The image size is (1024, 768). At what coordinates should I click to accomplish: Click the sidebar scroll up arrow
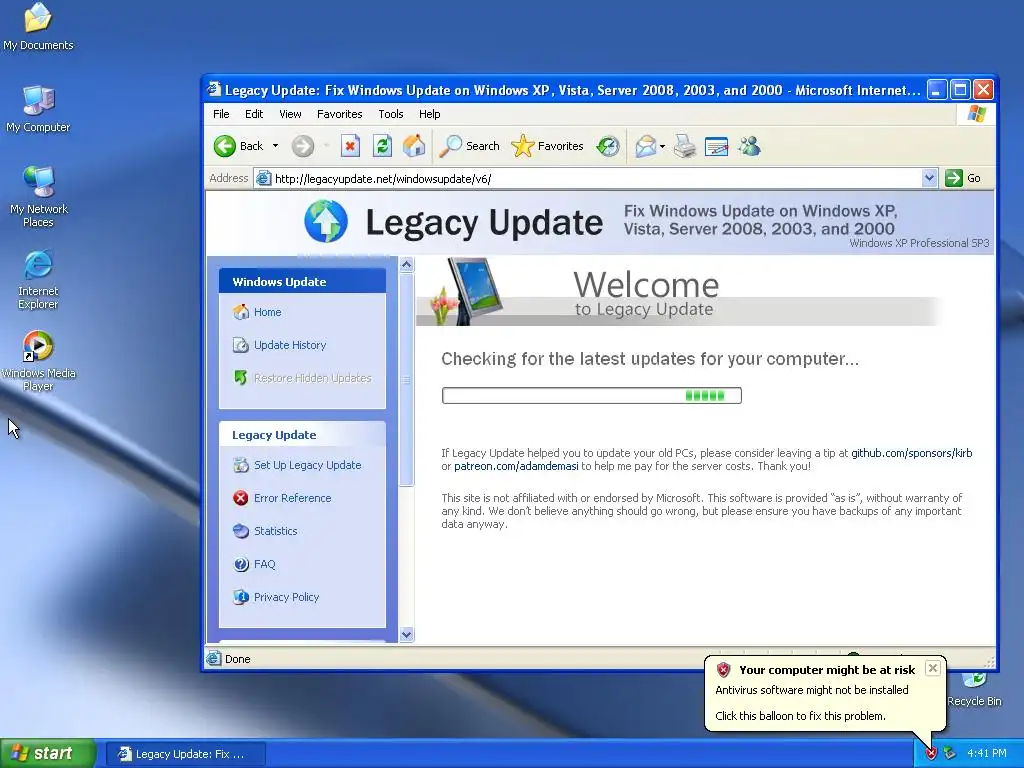point(406,264)
